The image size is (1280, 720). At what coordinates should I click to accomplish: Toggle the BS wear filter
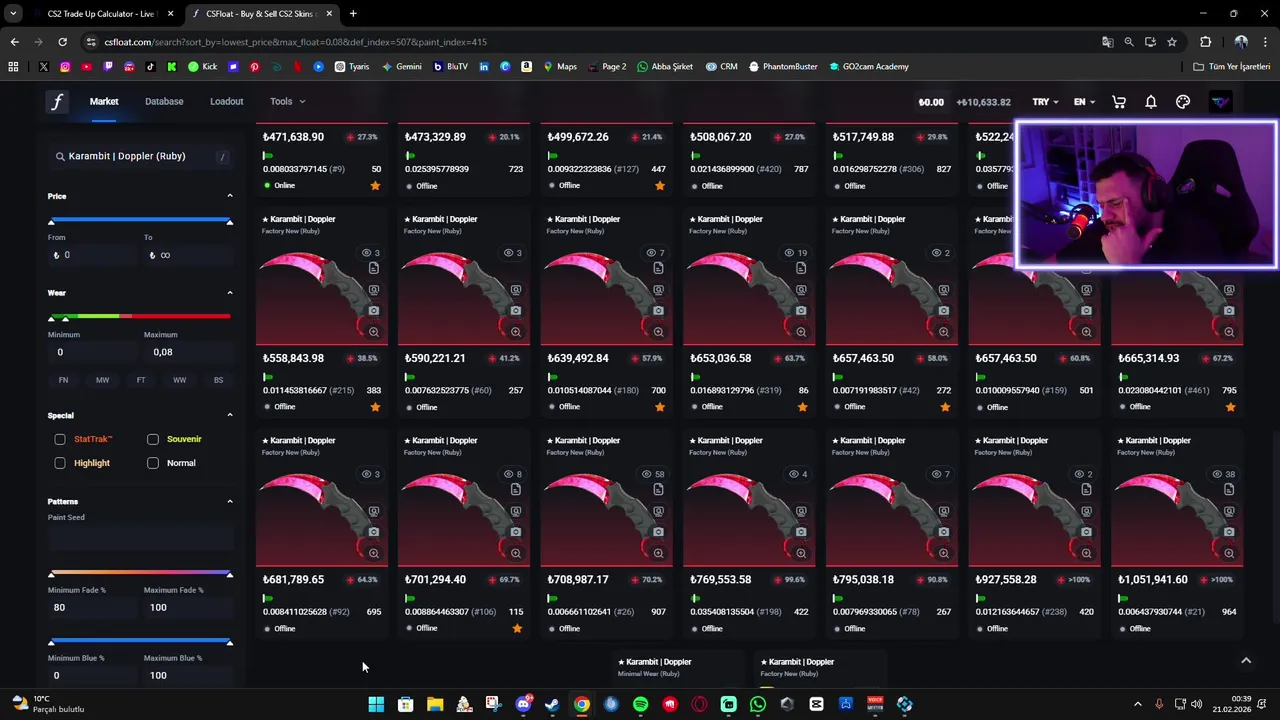click(x=218, y=380)
